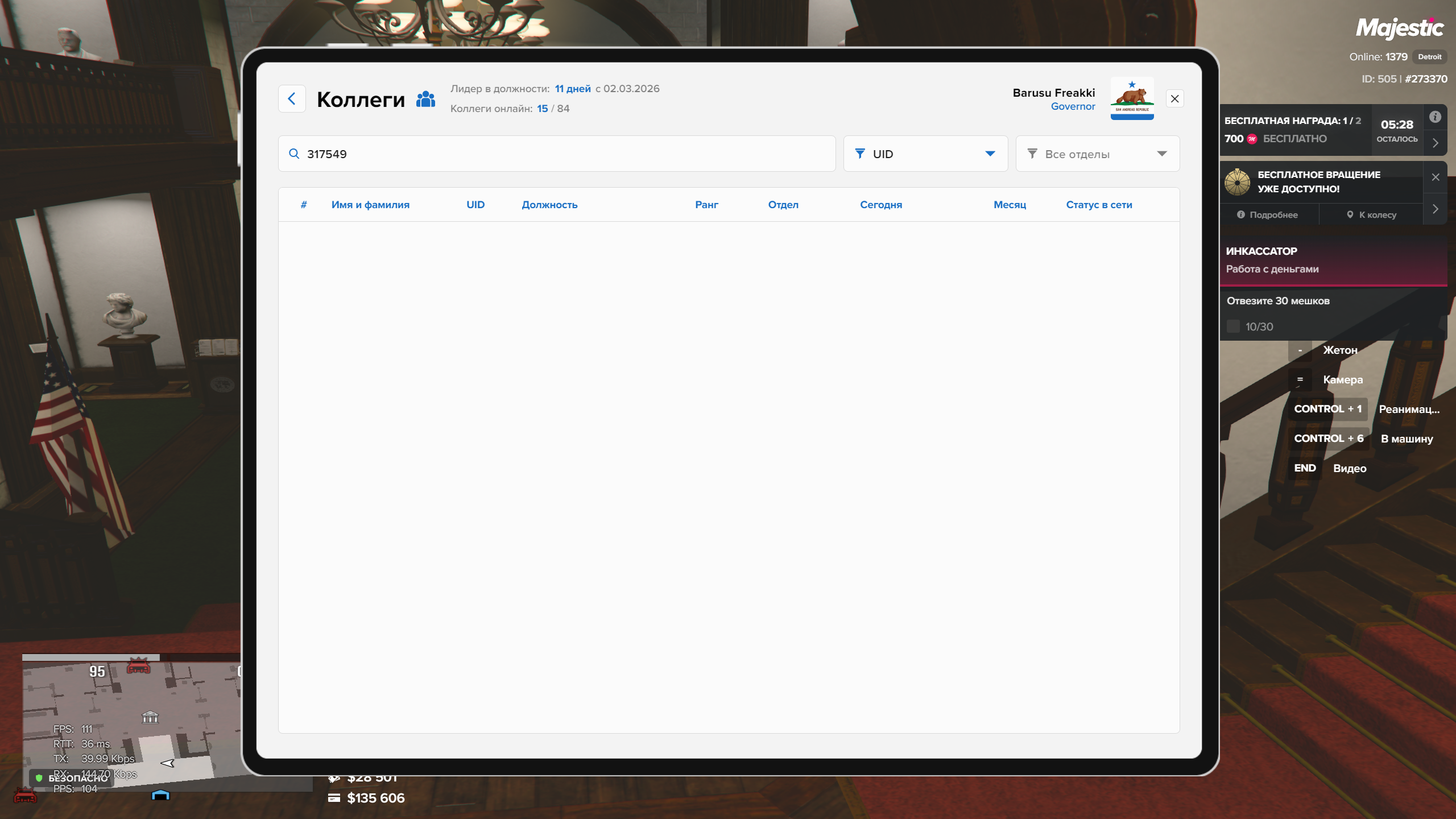Click the К колесу button
1456x819 pixels.
[1371, 214]
